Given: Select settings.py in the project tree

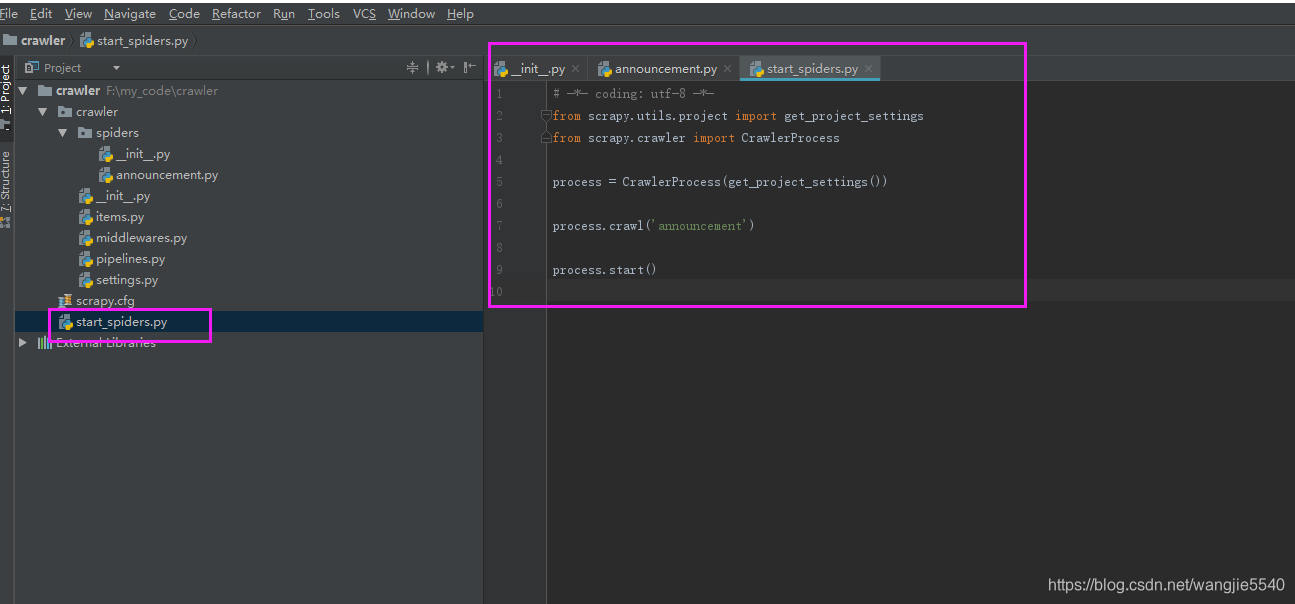Looking at the screenshot, I should [x=127, y=280].
